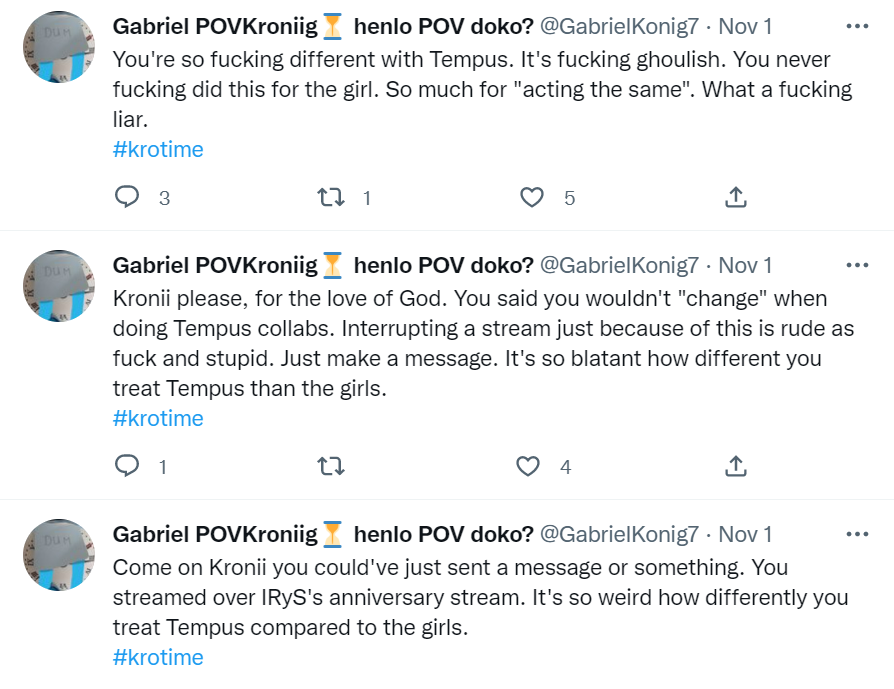Open the first tweet author's profile picture
The width and height of the screenshot is (894, 689).
[x=58, y=47]
